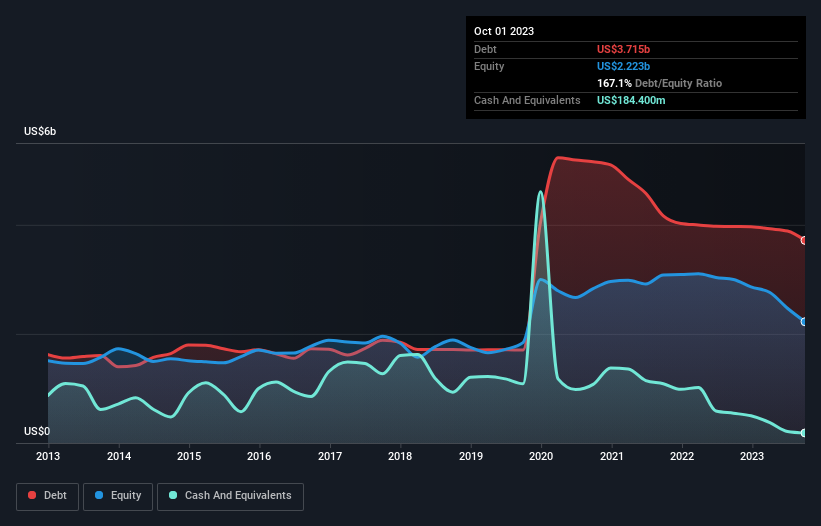Click the 2016 x-axis label

259,456
